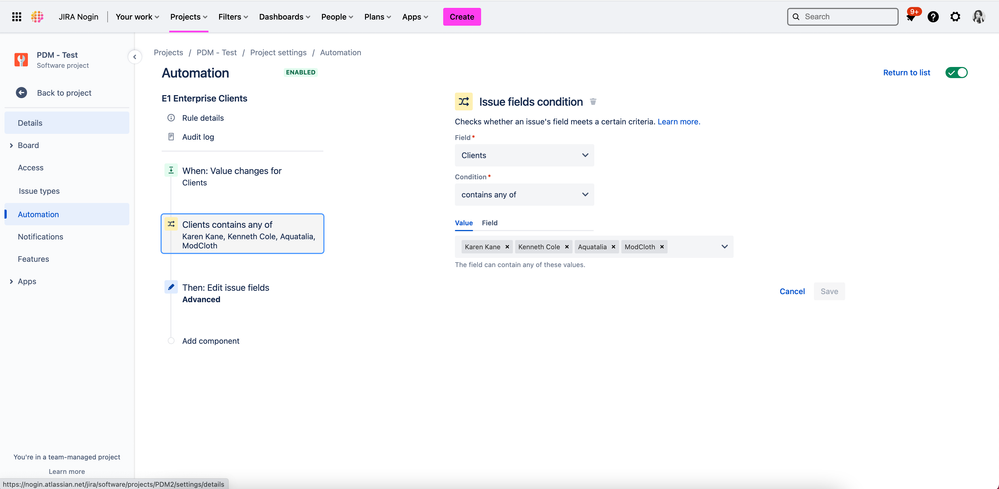999x489 pixels.
Task: Click the Search input field
Action: (x=842, y=17)
